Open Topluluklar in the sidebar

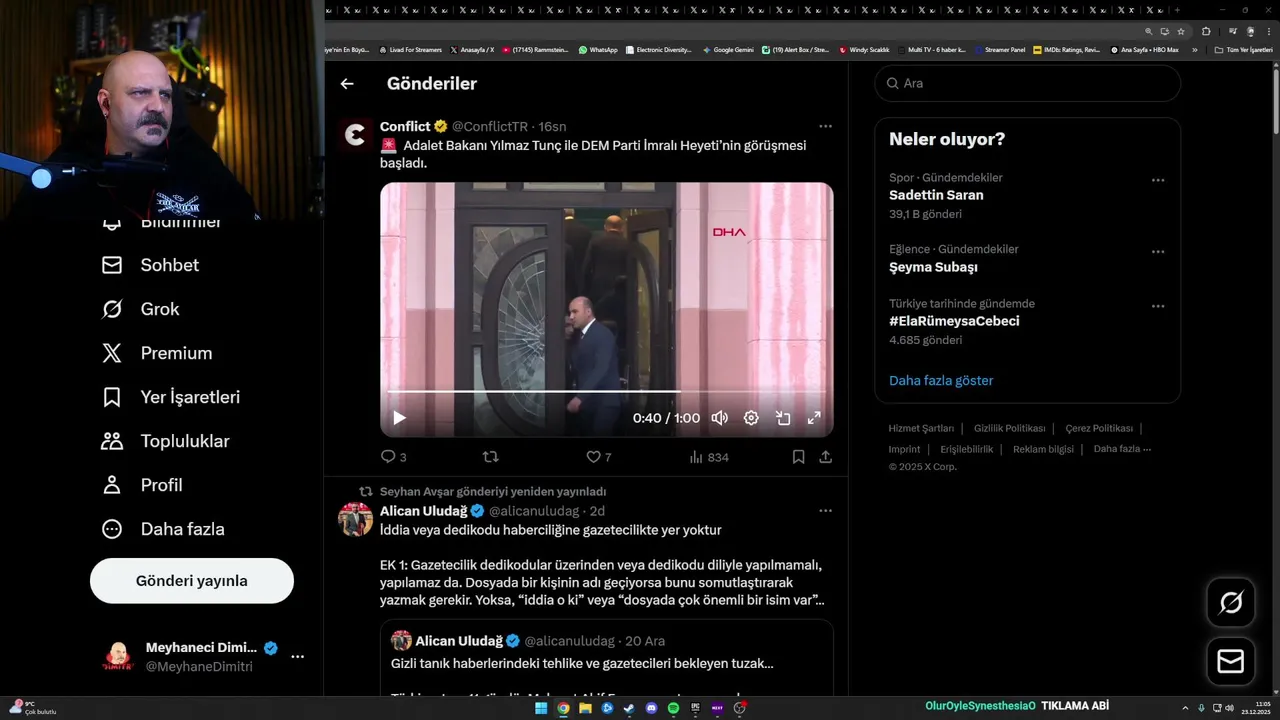[x=165, y=441]
